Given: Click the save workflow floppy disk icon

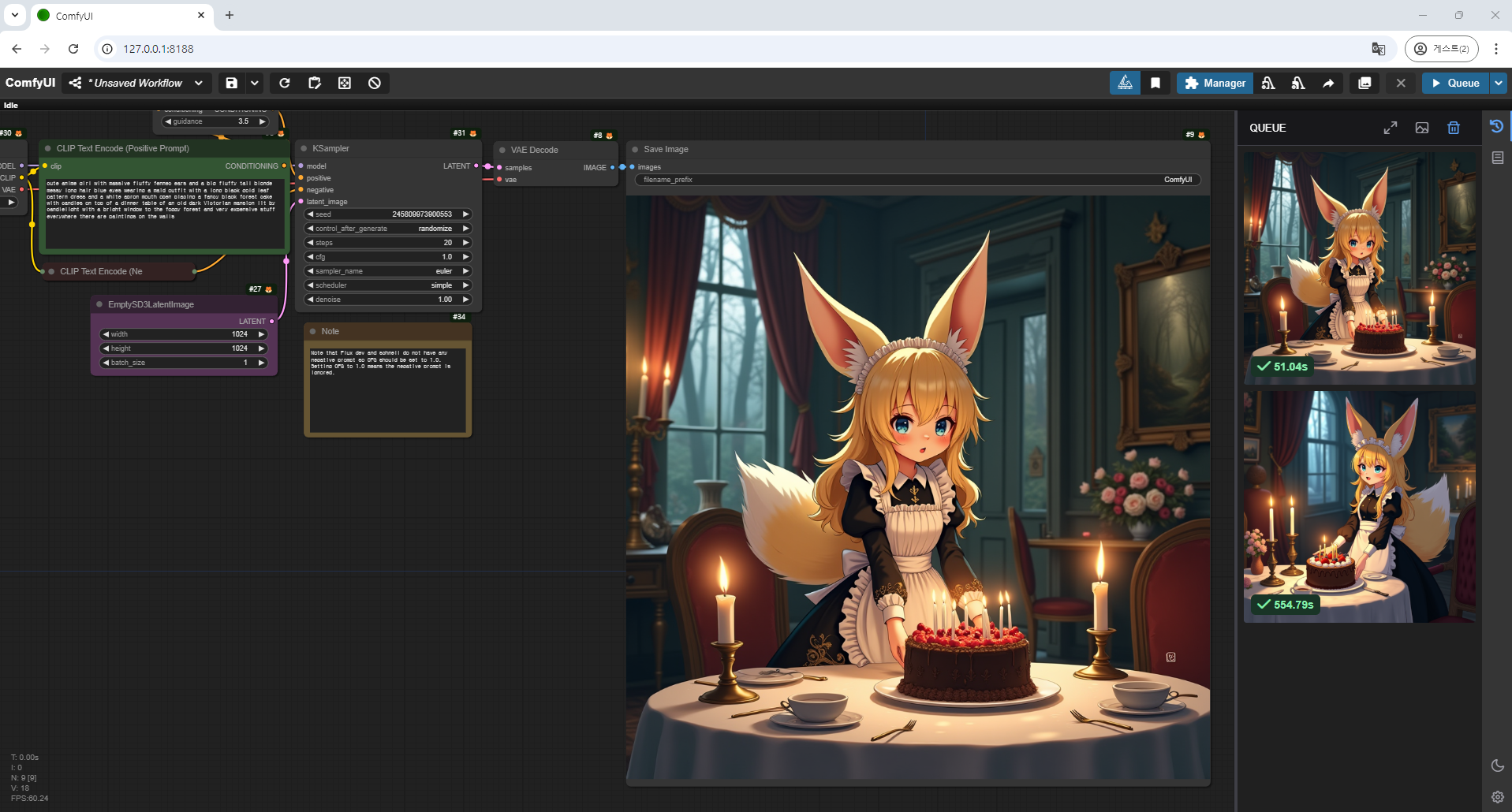Looking at the screenshot, I should [x=231, y=83].
